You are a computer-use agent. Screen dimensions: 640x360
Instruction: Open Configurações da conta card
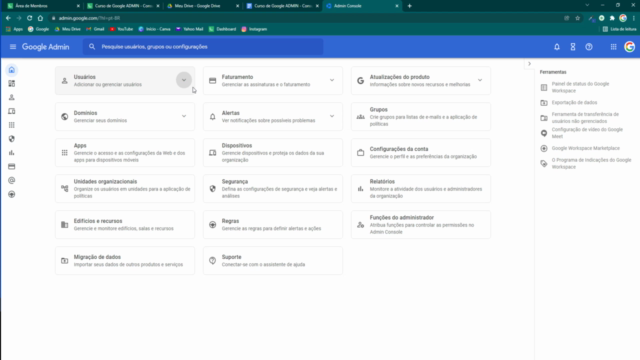421,153
